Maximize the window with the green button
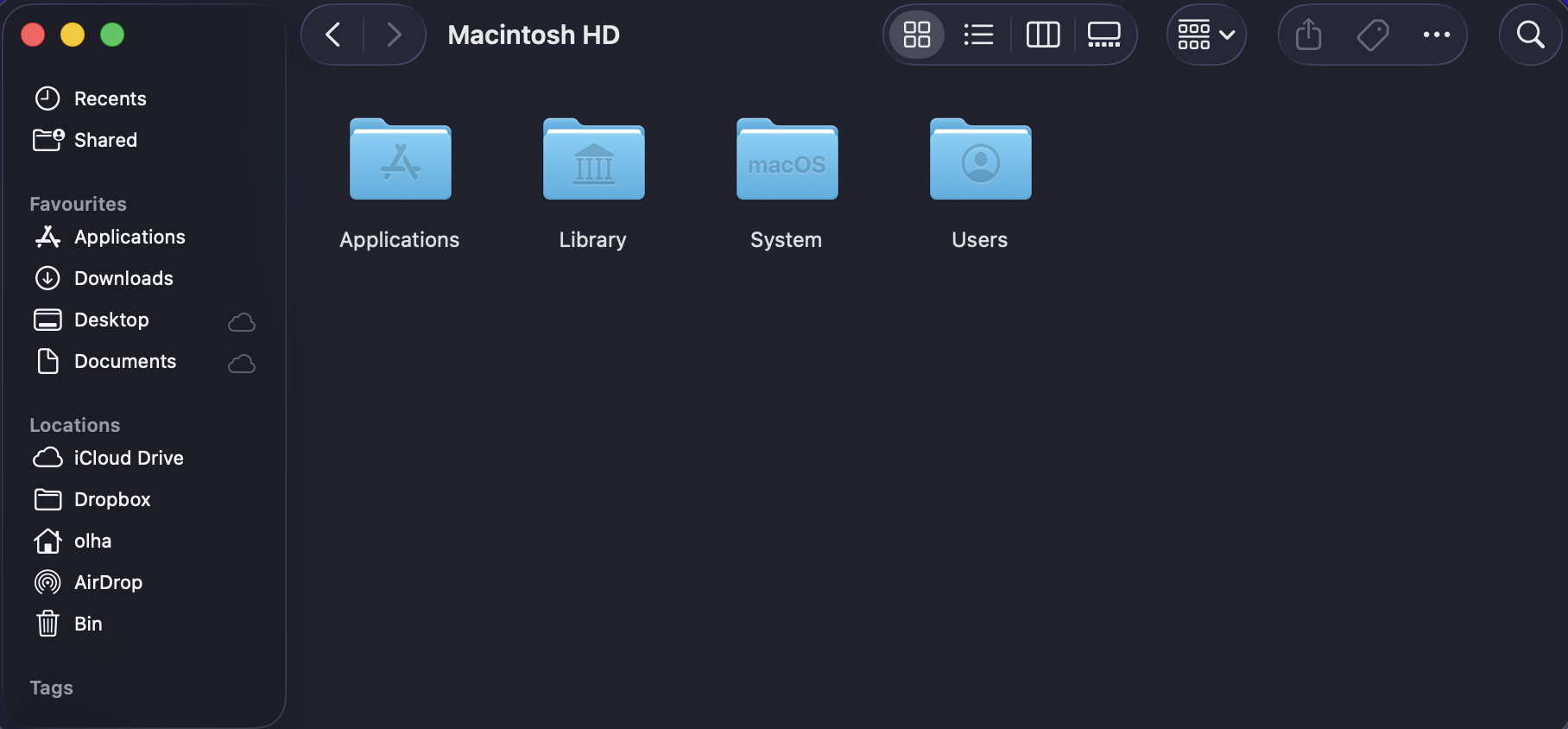This screenshot has height=729, width=1568. point(112,35)
